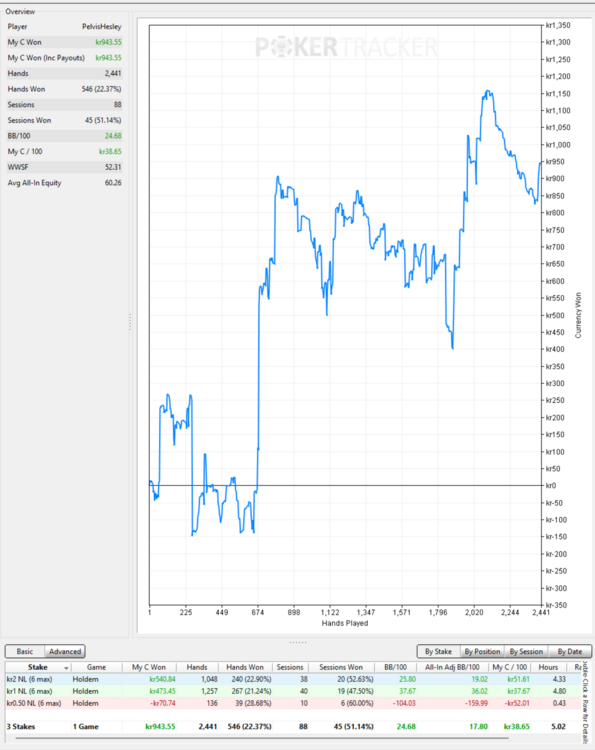Viewport: 595px width, 750px height.
Task: Sort by the Hands Won column
Action: coord(245,667)
